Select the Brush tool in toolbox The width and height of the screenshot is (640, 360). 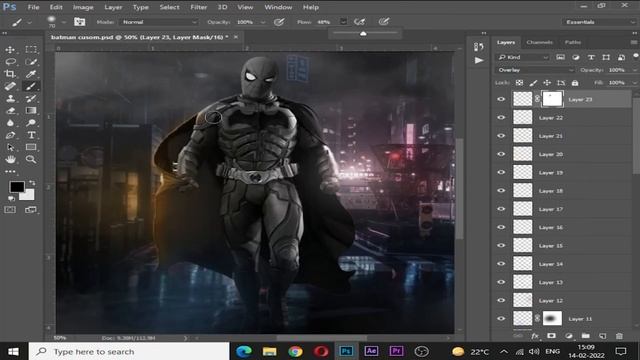click(31, 86)
